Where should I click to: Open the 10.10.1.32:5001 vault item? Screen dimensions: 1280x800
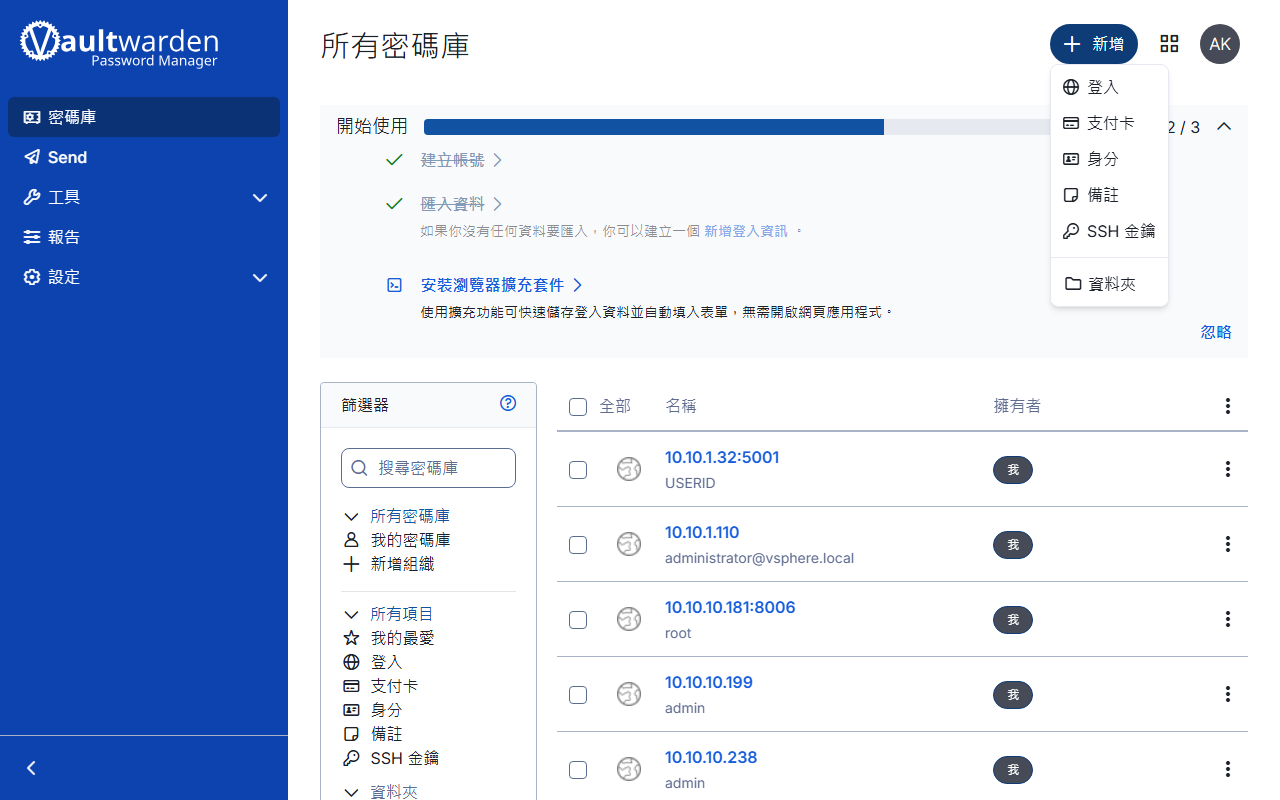(722, 457)
